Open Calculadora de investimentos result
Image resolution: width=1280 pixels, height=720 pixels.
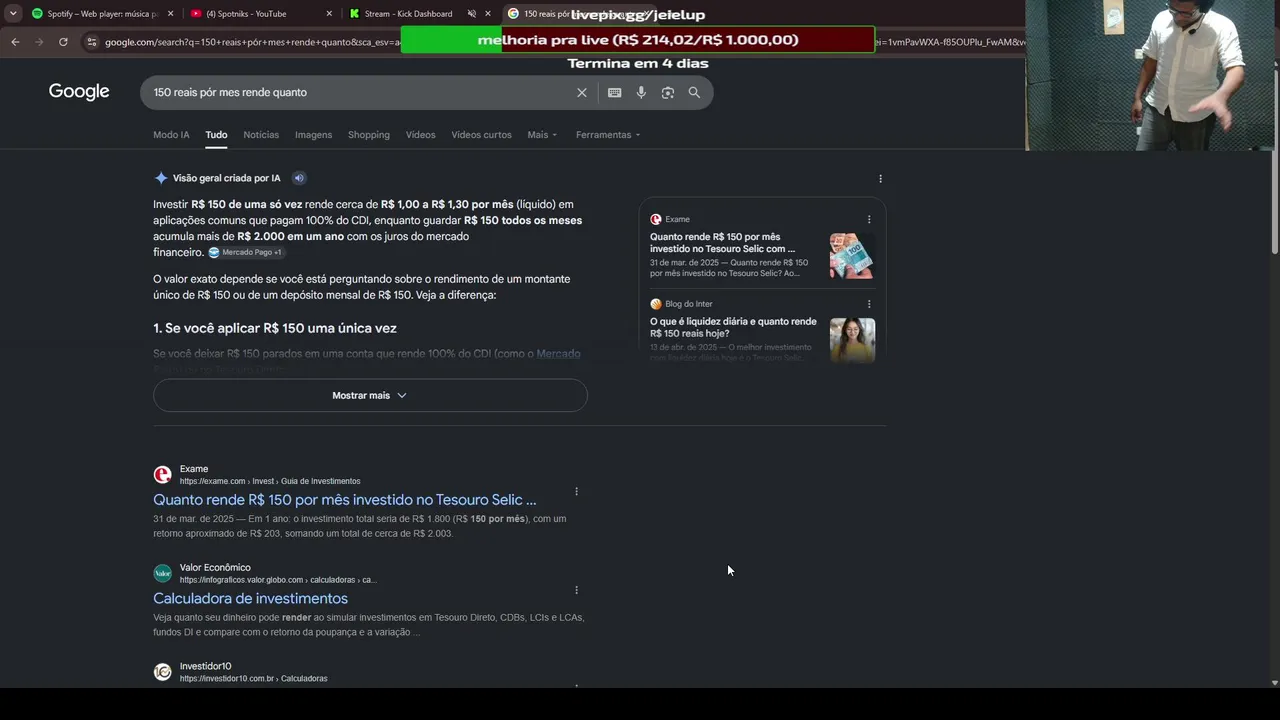pyautogui.click(x=250, y=598)
